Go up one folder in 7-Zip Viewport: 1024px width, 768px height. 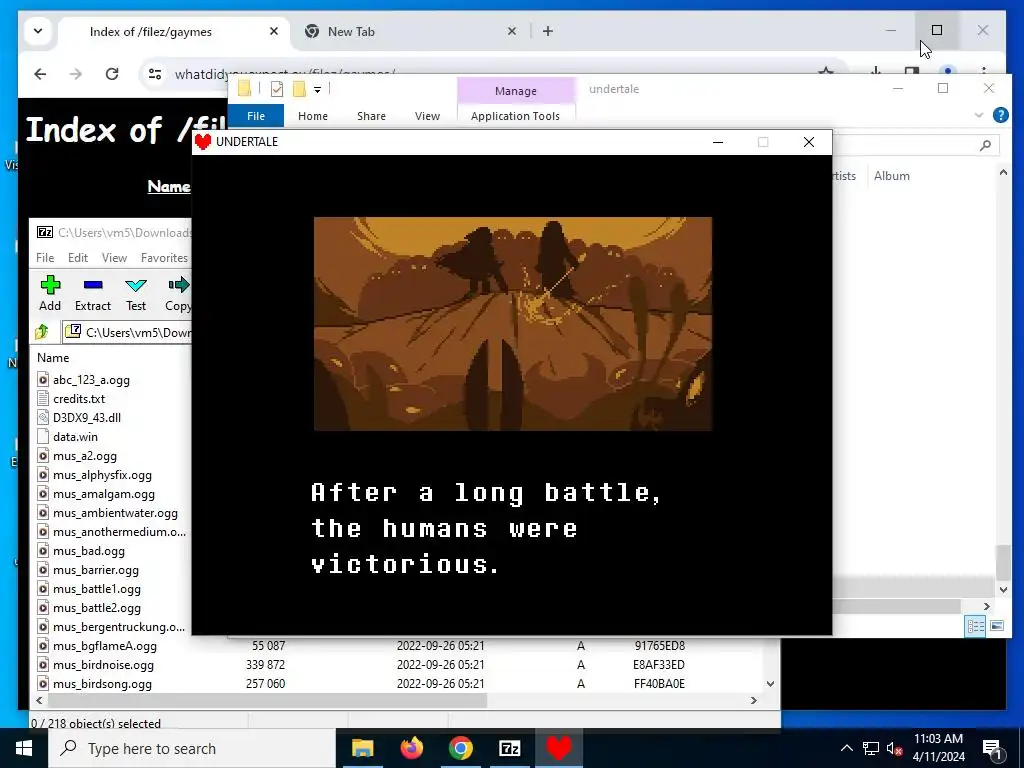point(42,332)
